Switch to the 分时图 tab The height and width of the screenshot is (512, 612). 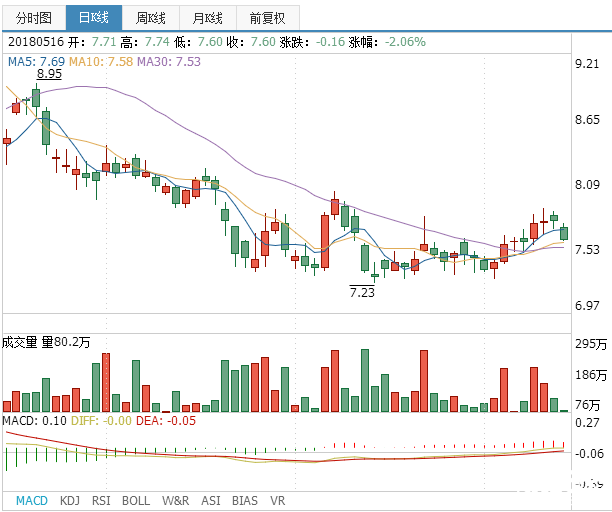point(34,18)
